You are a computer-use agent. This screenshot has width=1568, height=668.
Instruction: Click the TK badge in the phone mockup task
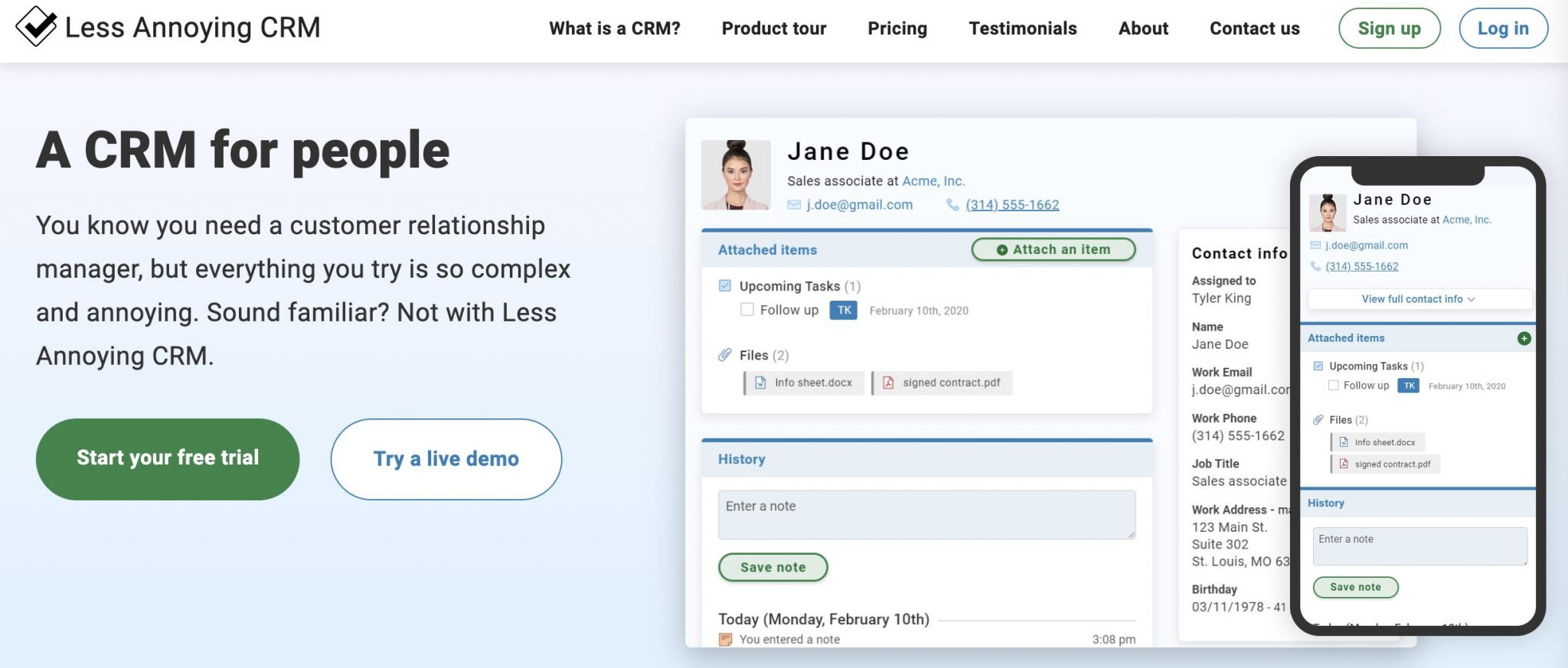[1409, 386]
